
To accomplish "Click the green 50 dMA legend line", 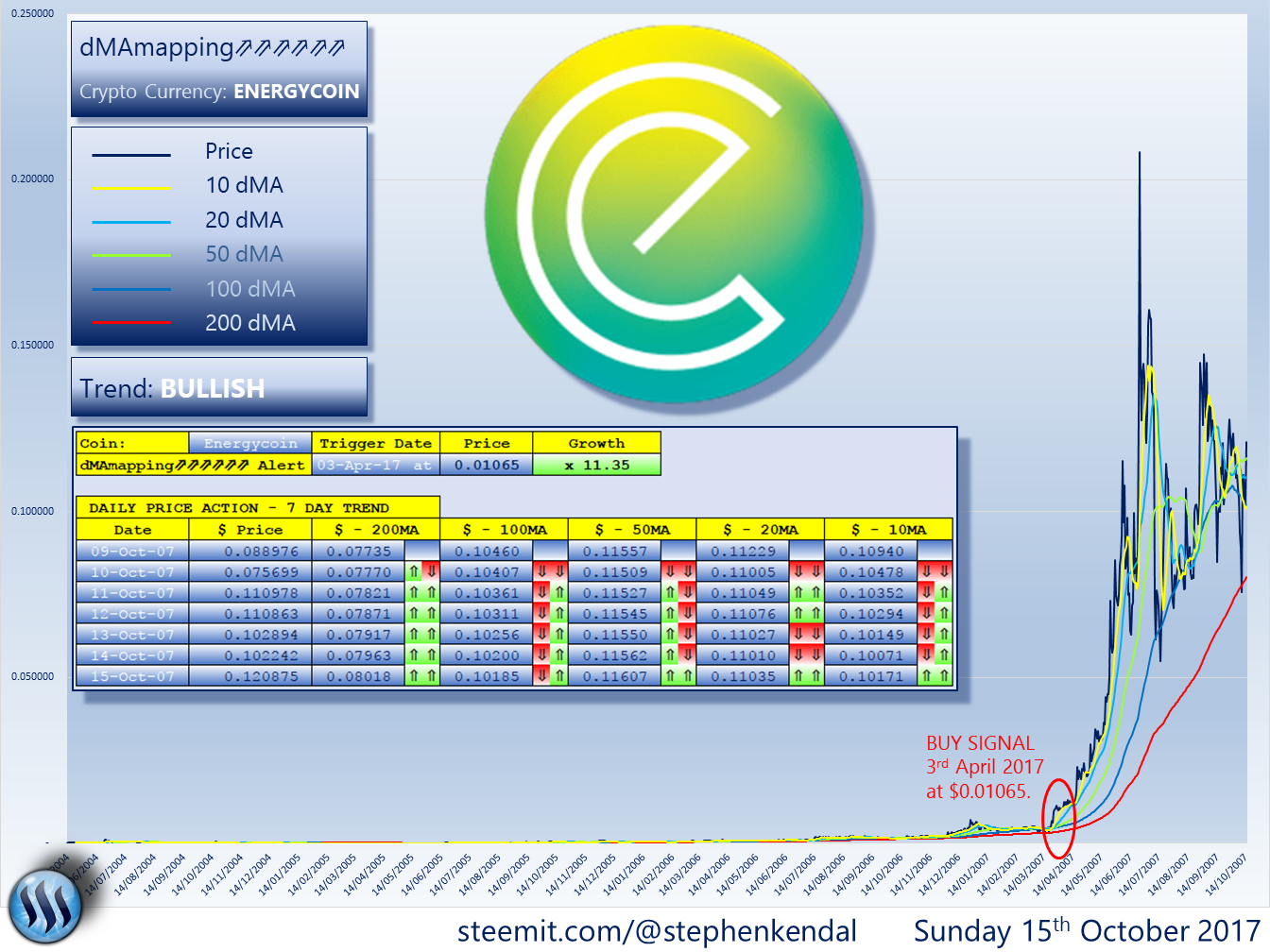I will 131,255.
